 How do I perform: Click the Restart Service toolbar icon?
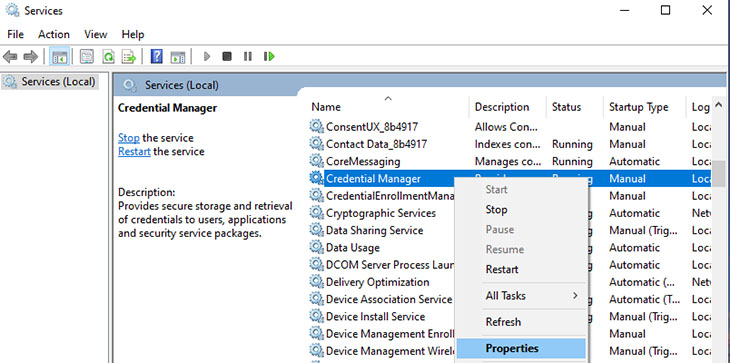[x=269, y=57]
